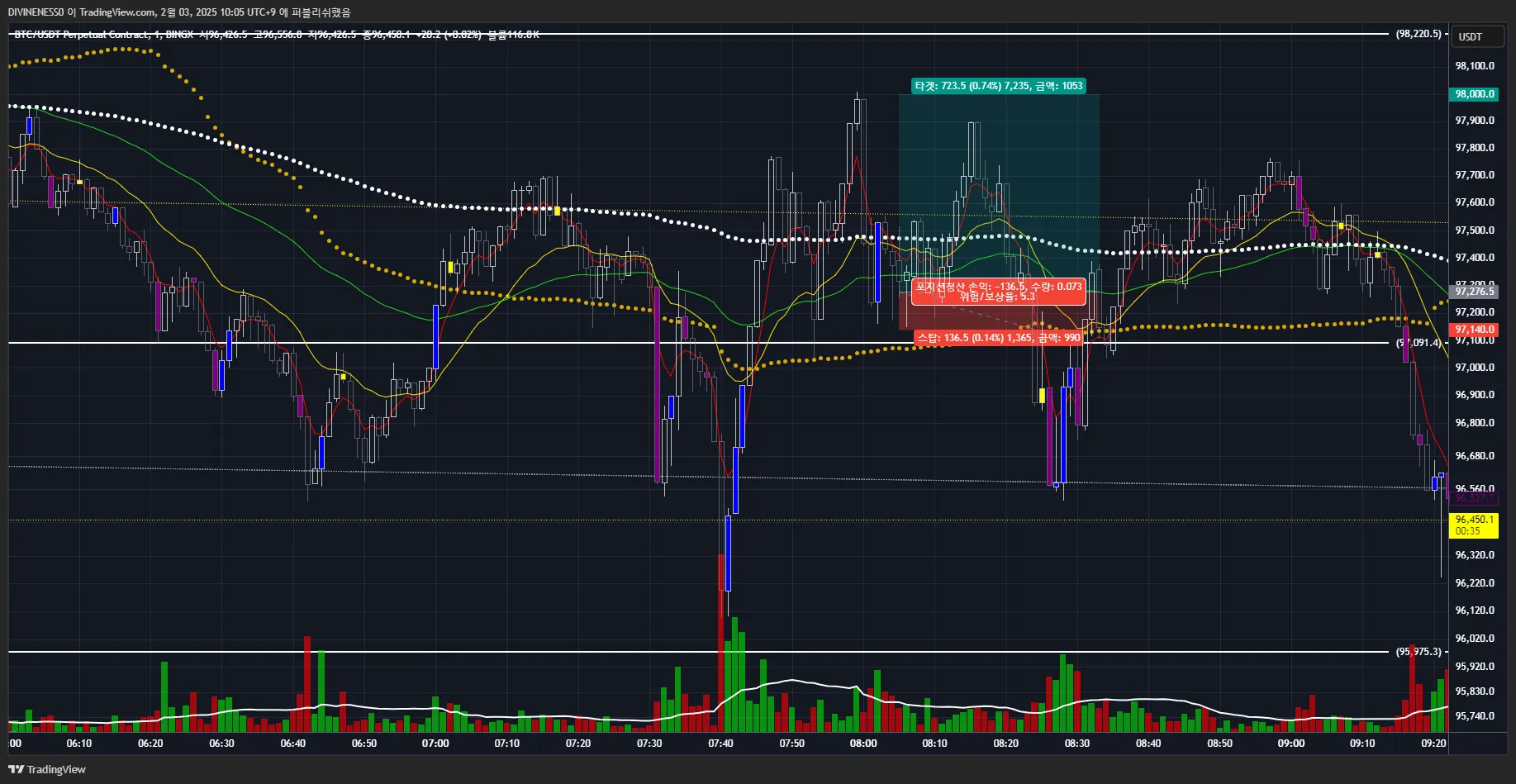Screen dimensions: 1516x784
Task: Click the 06:30 time axis label
Action: click(x=221, y=744)
